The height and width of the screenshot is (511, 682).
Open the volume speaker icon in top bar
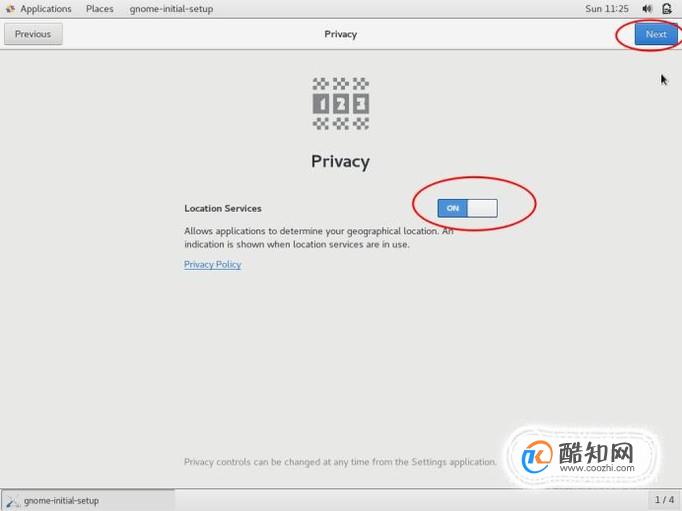click(647, 9)
